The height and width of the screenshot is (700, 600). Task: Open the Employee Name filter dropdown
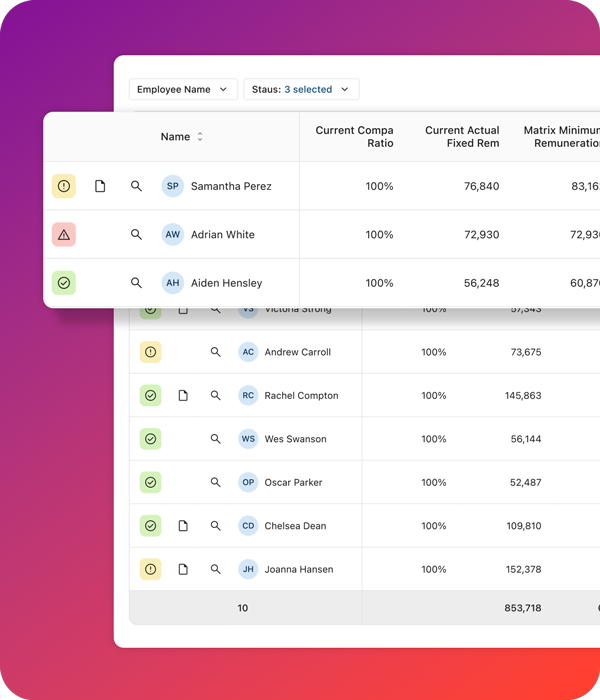click(183, 89)
